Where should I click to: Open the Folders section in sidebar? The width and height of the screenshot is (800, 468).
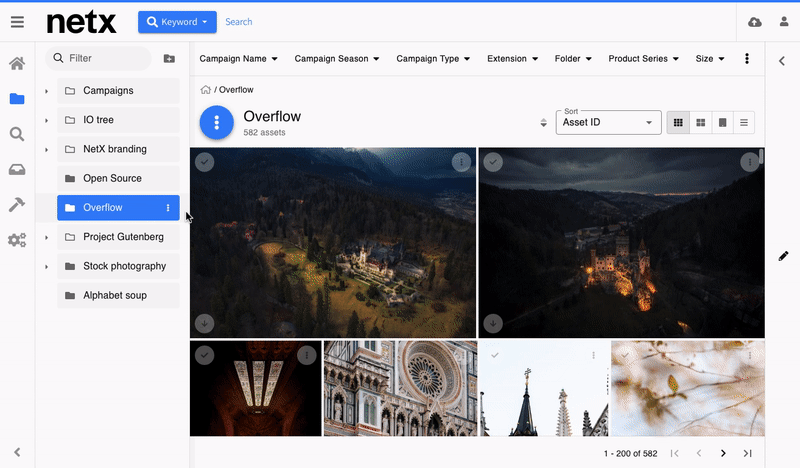click(x=17, y=98)
